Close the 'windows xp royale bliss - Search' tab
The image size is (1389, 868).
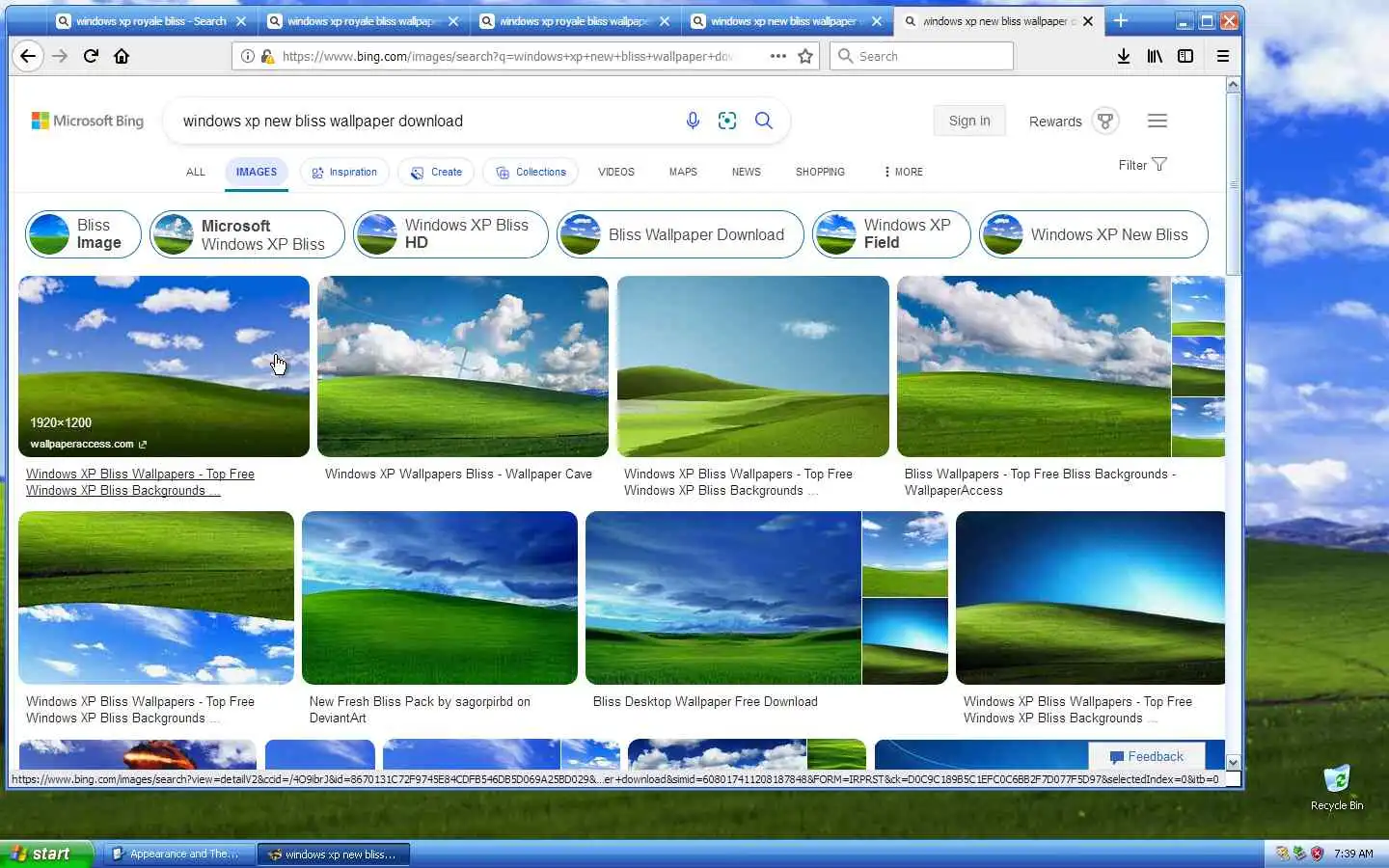(241, 20)
